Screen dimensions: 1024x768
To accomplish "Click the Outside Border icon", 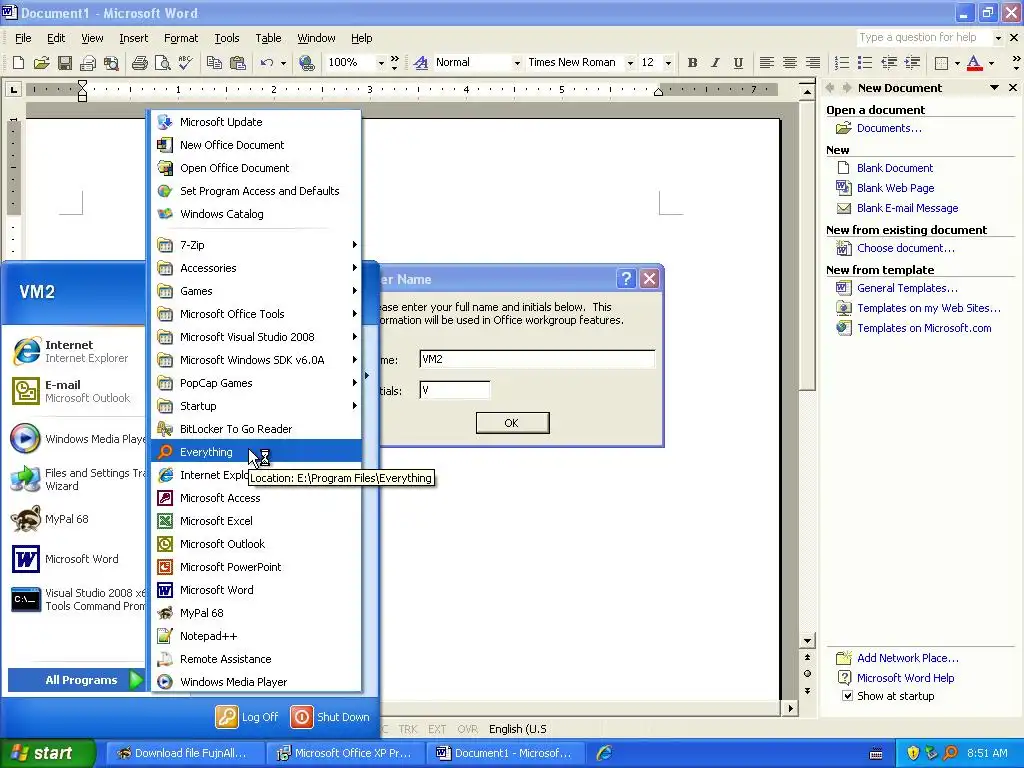I will click(x=941, y=63).
